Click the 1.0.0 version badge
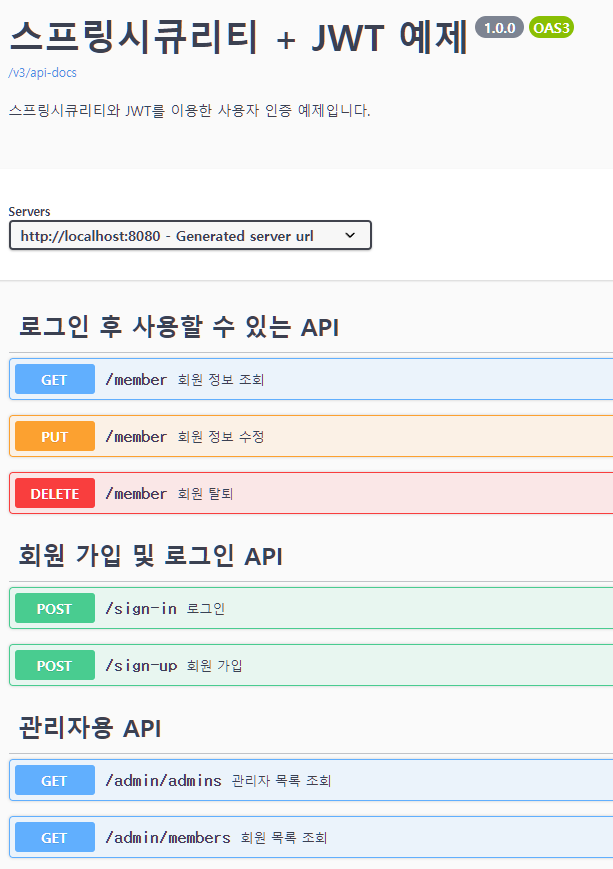The image size is (613, 869). point(499,28)
